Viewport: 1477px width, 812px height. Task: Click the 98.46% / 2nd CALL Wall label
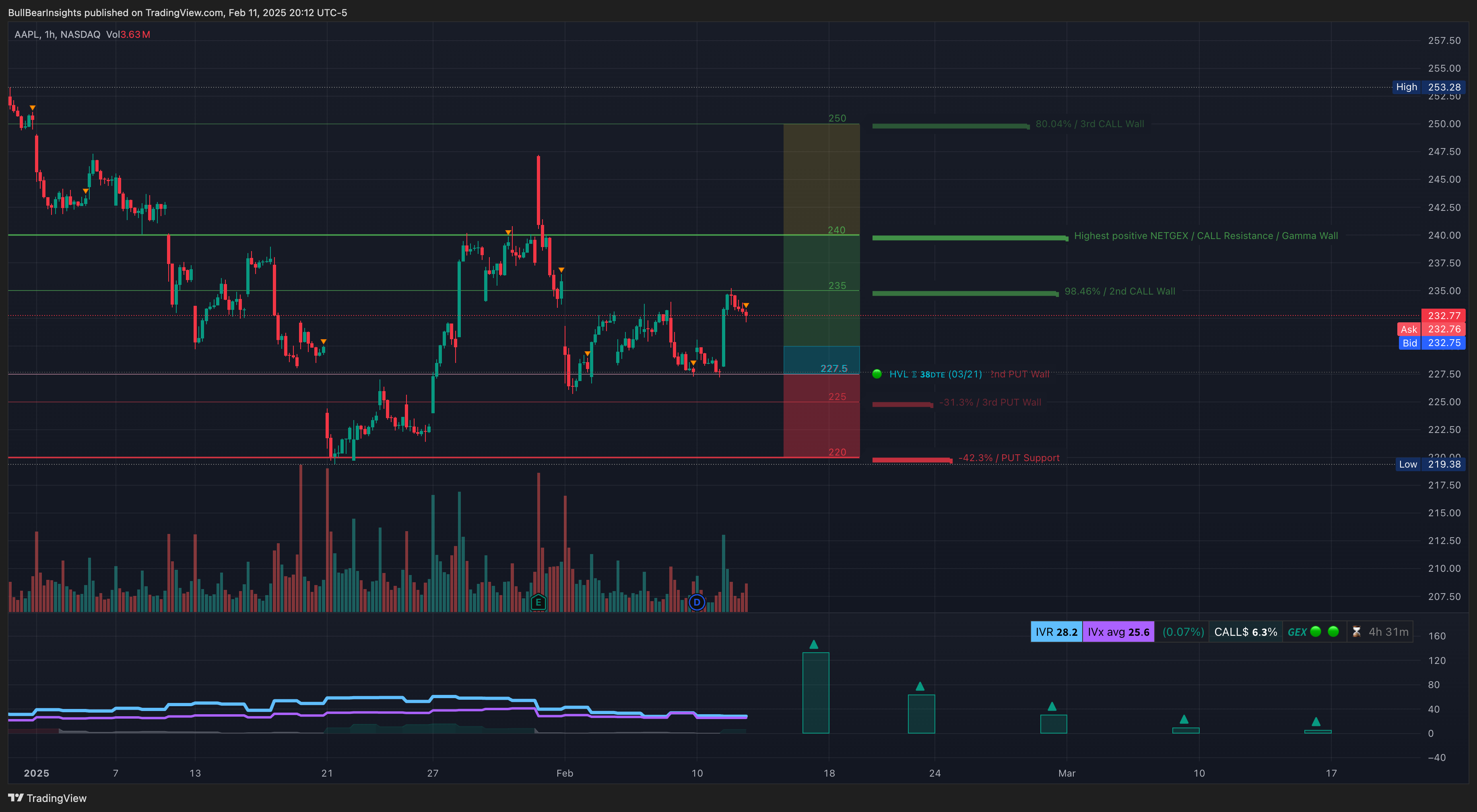click(x=1120, y=291)
